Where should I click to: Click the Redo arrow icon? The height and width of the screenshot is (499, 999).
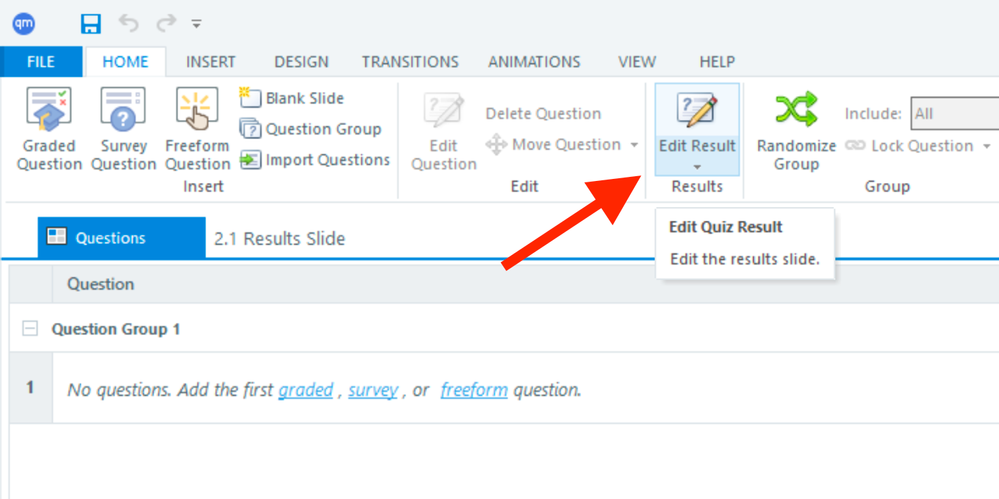click(165, 23)
